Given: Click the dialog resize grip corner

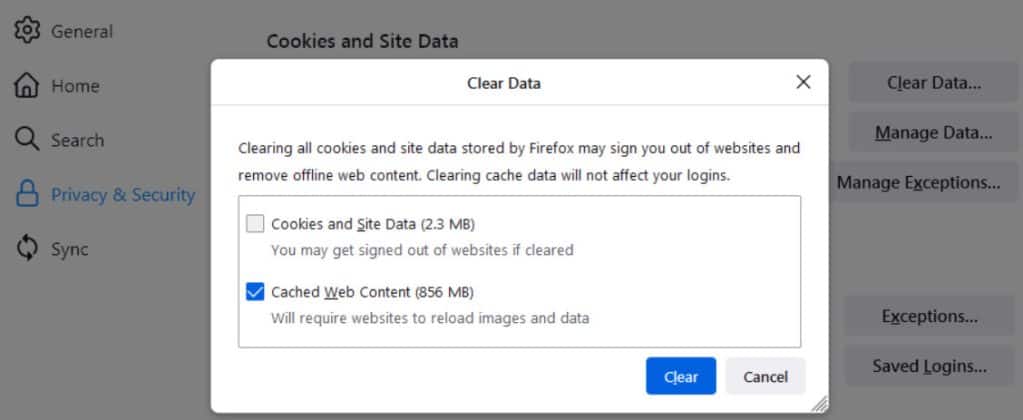Looking at the screenshot, I should coord(819,403).
